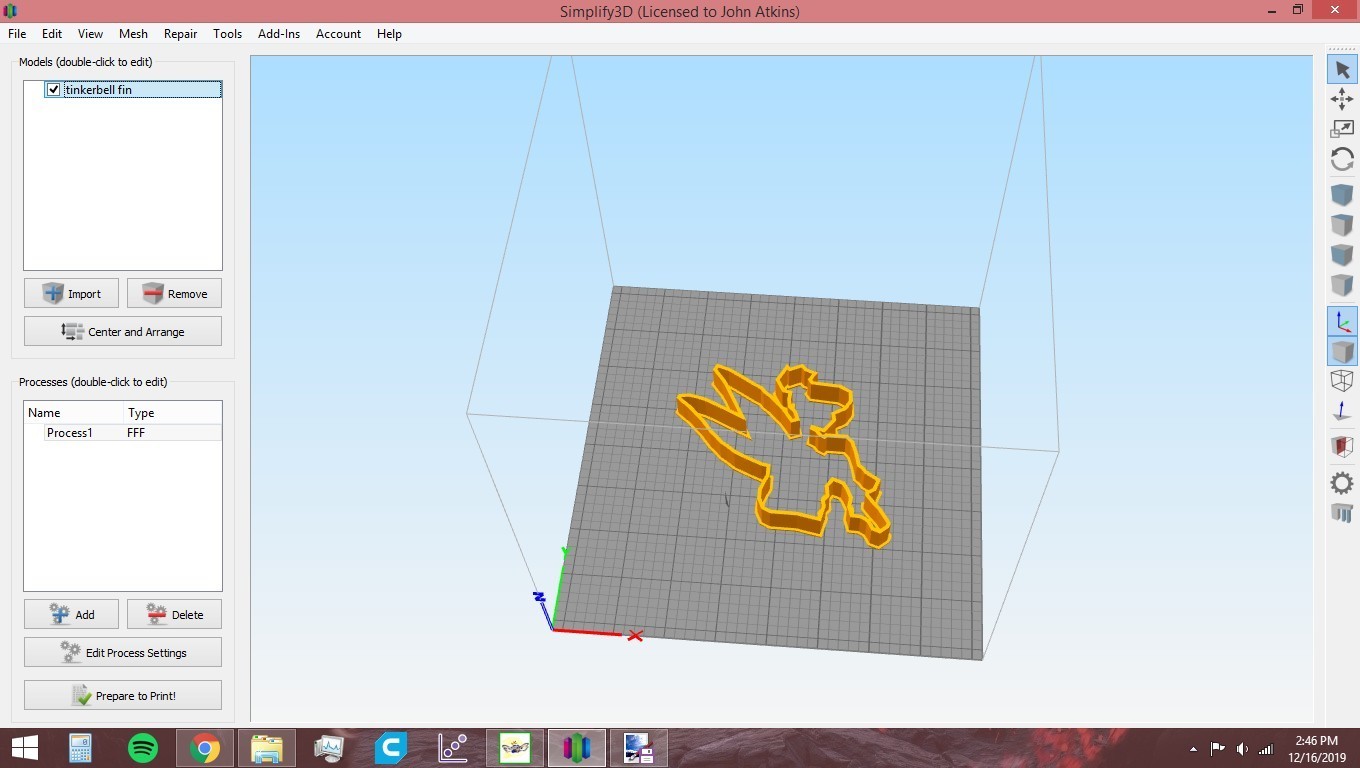Switch to the default view preset
Viewport: 1360px width, 768px height.
coord(1342,194)
